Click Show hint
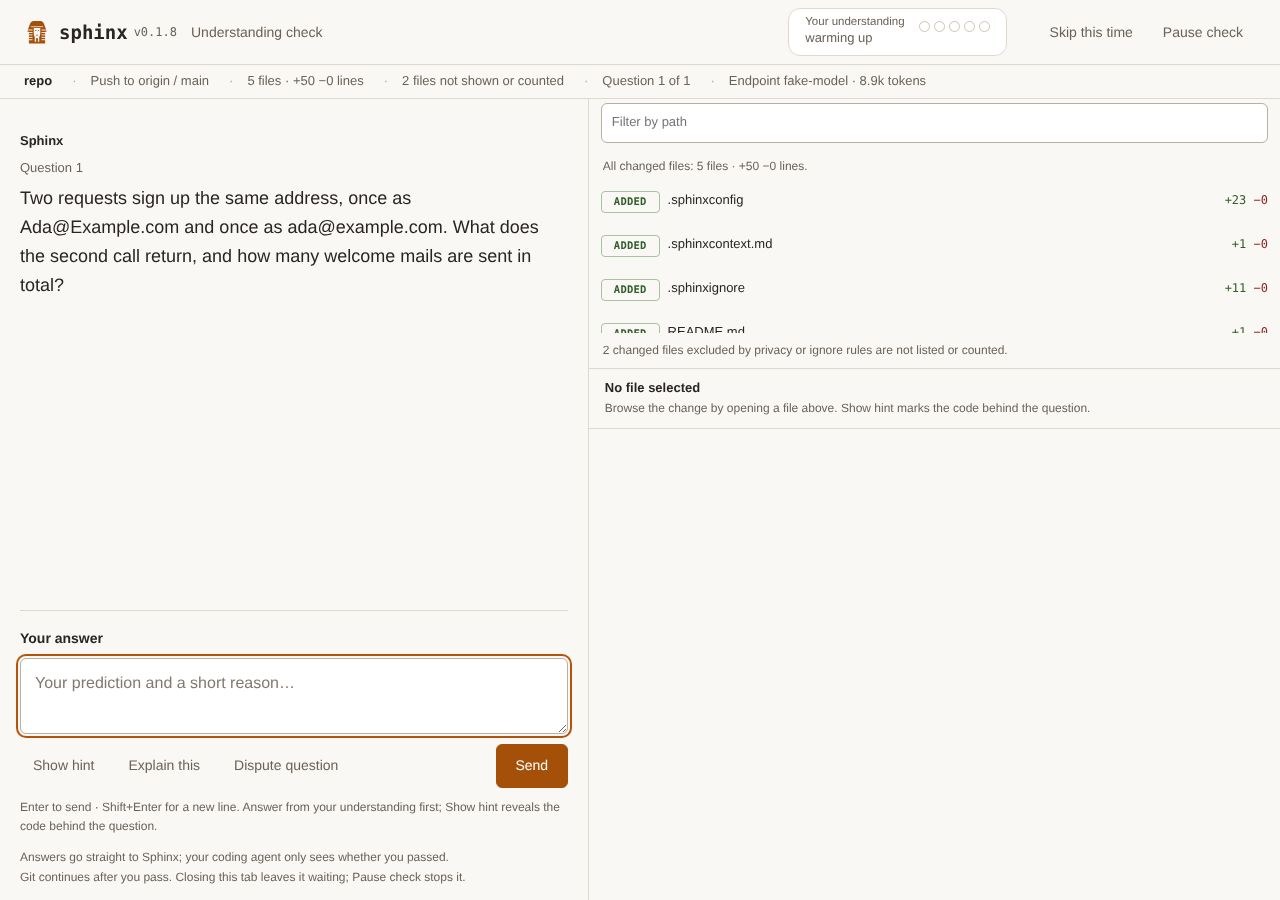 point(64,765)
